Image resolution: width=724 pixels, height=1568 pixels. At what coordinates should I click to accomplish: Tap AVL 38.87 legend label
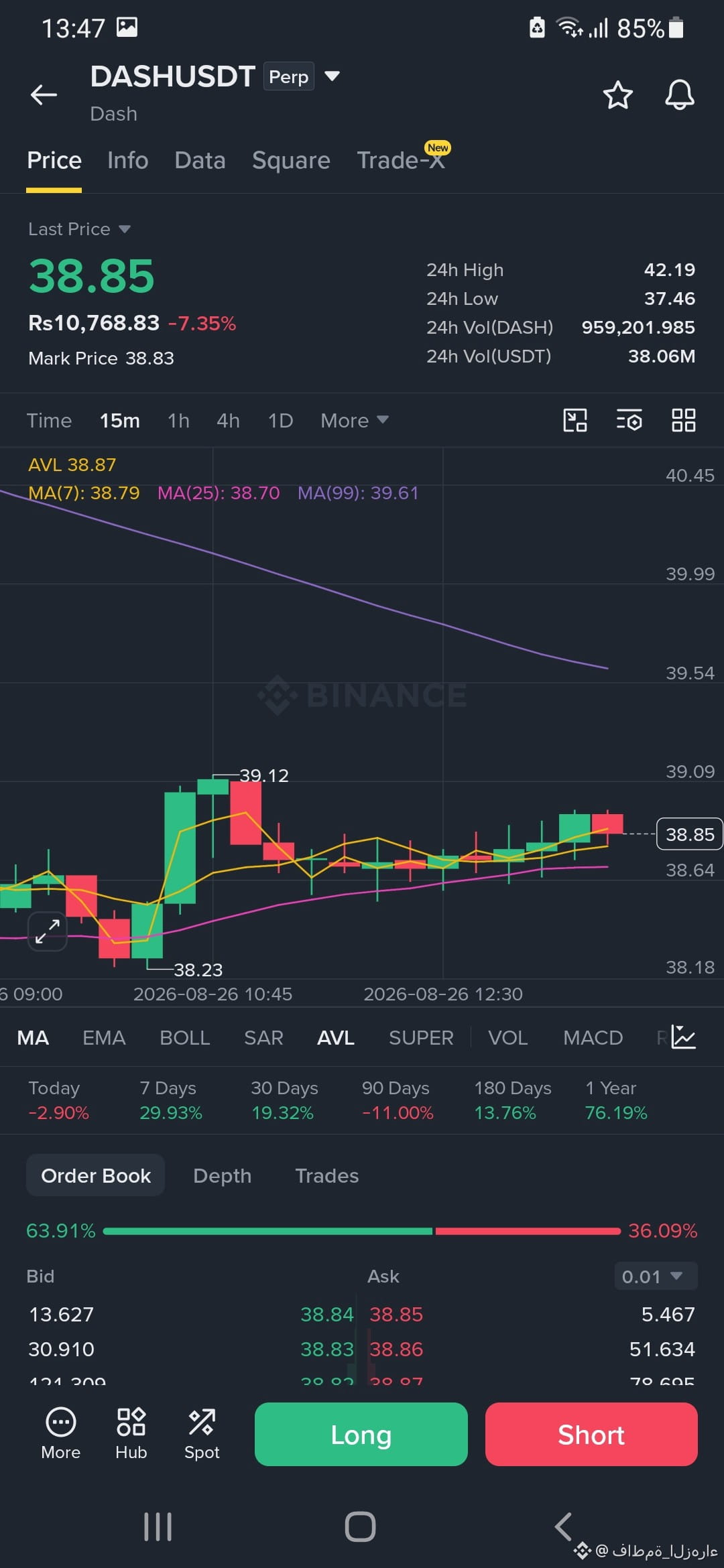(72, 464)
